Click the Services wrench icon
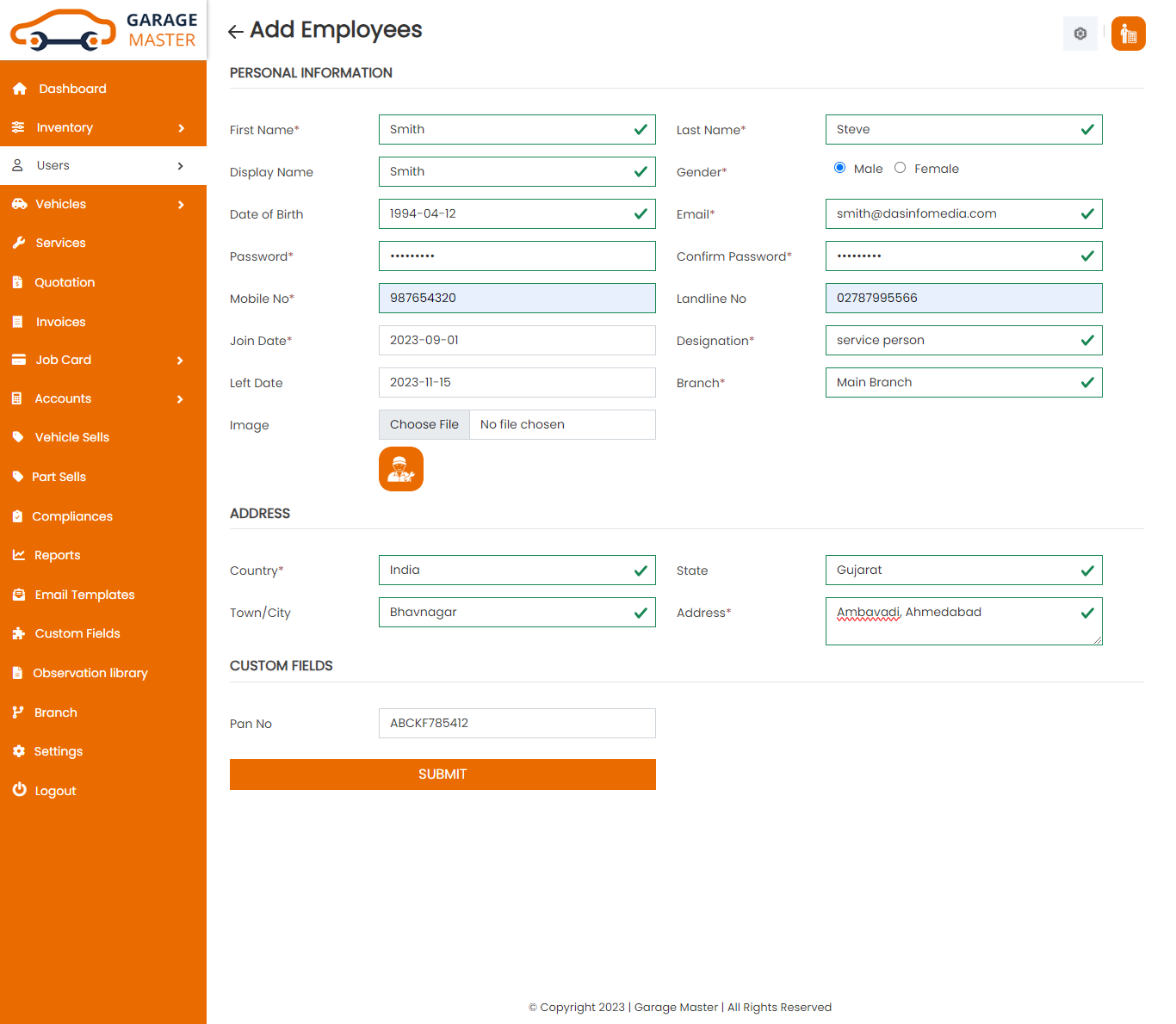 (19, 243)
